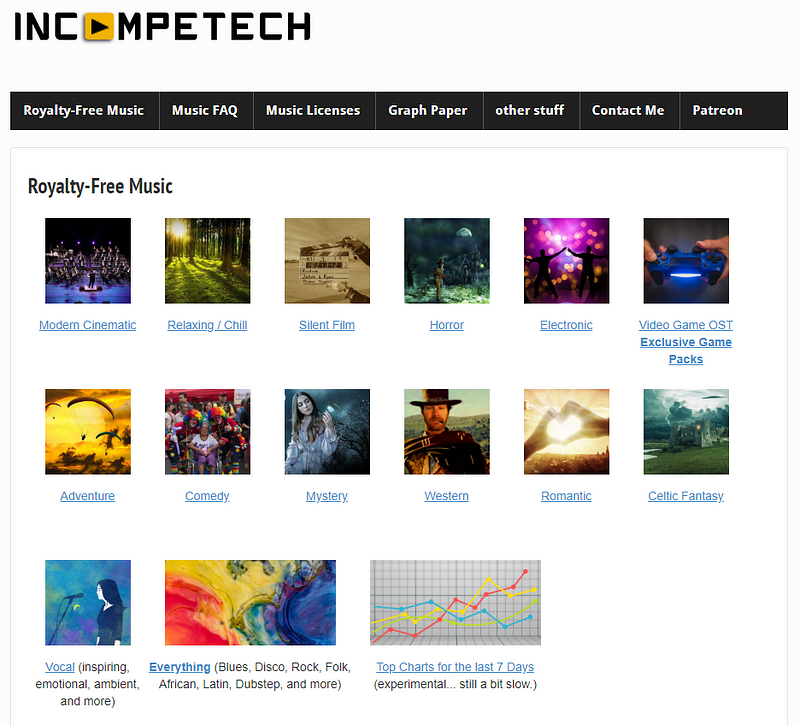Follow the Everything link

180,667
